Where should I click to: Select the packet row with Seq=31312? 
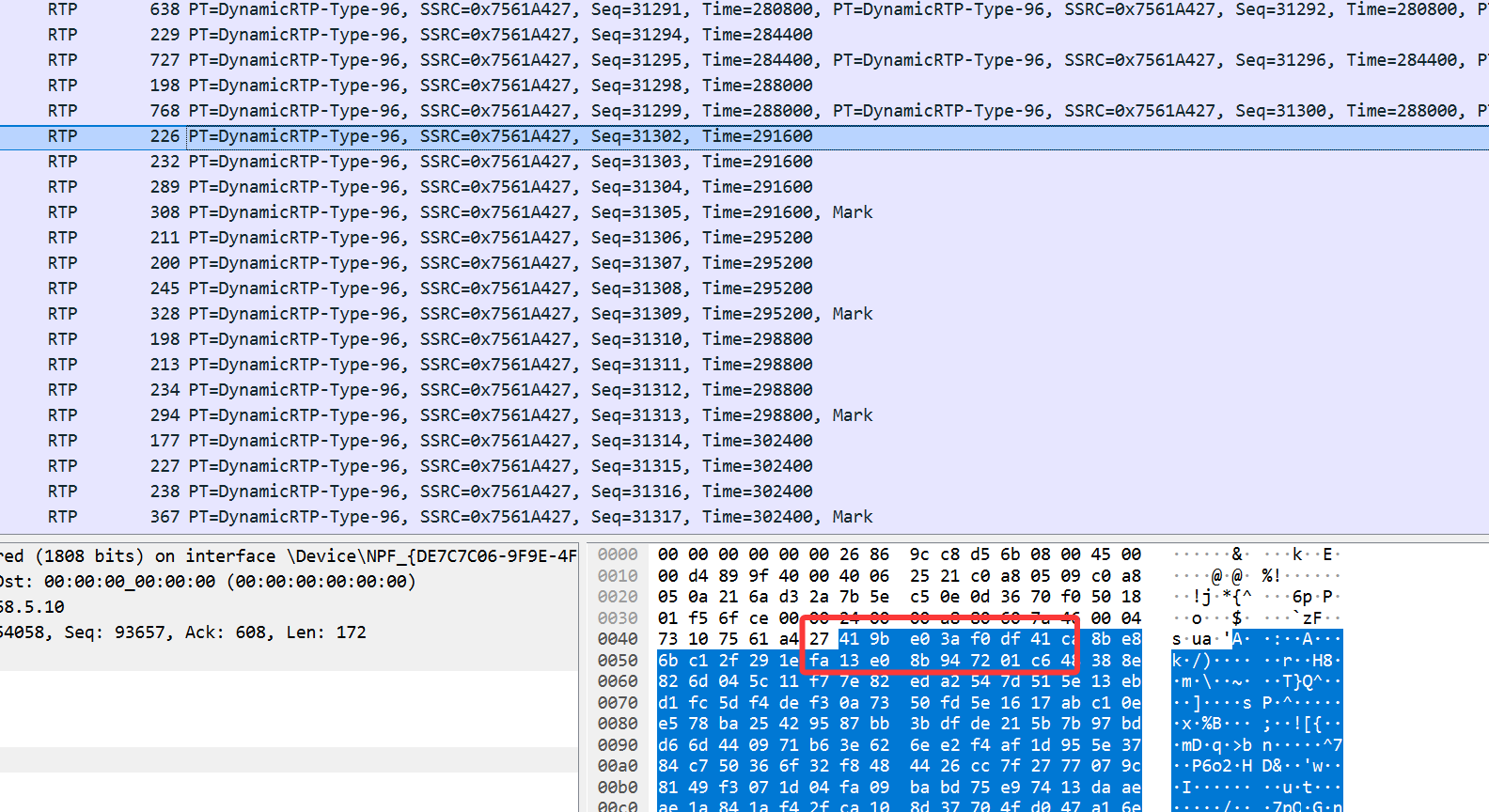pos(744,390)
